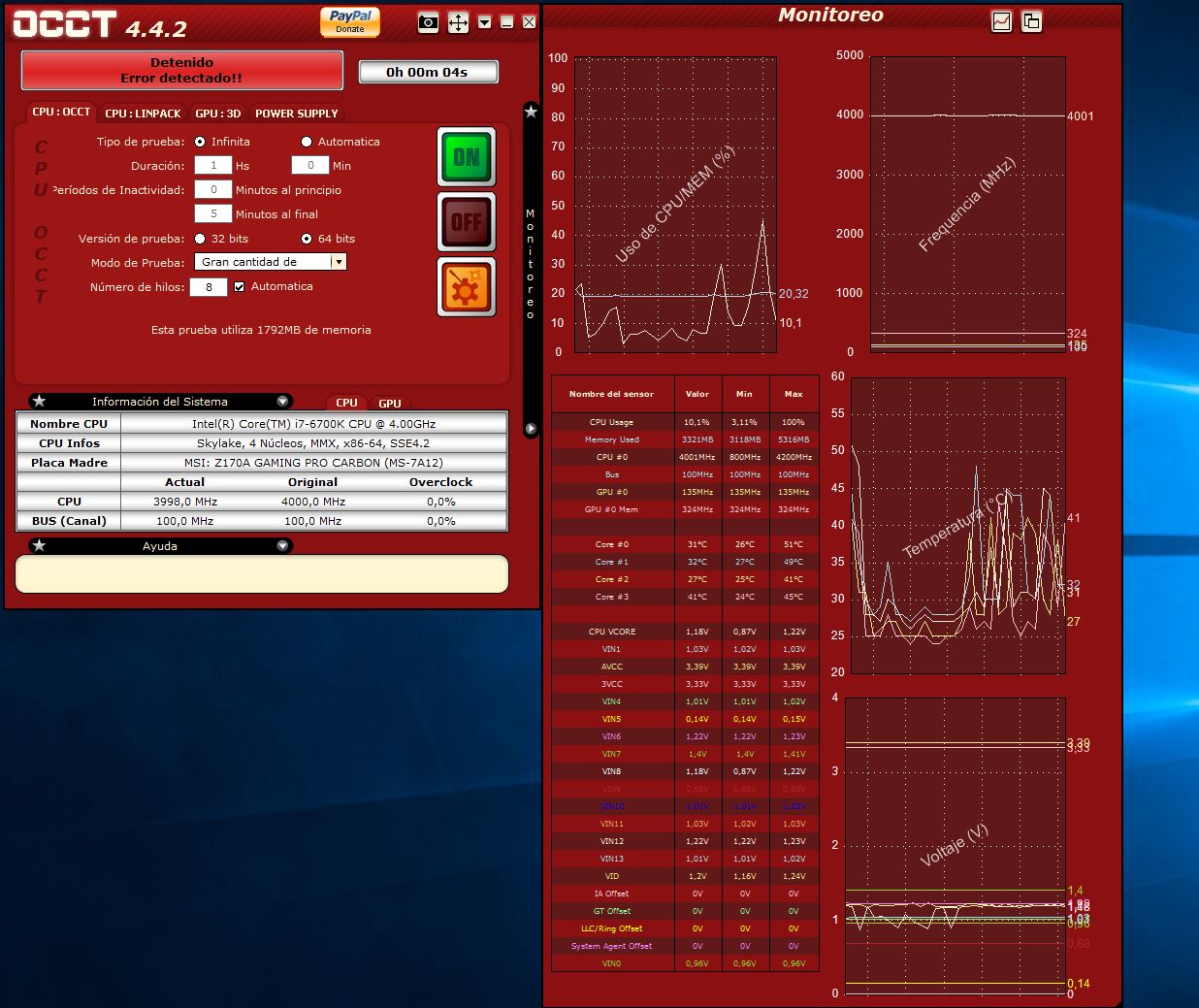Click the graph icon in the Monitoreo header
Screen dimensions: 1199x1008
click(x=1001, y=21)
